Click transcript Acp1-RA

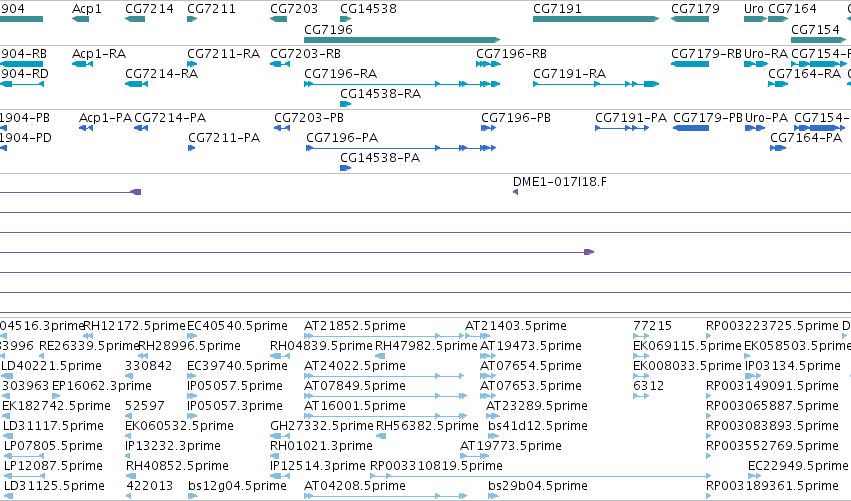pos(99,54)
